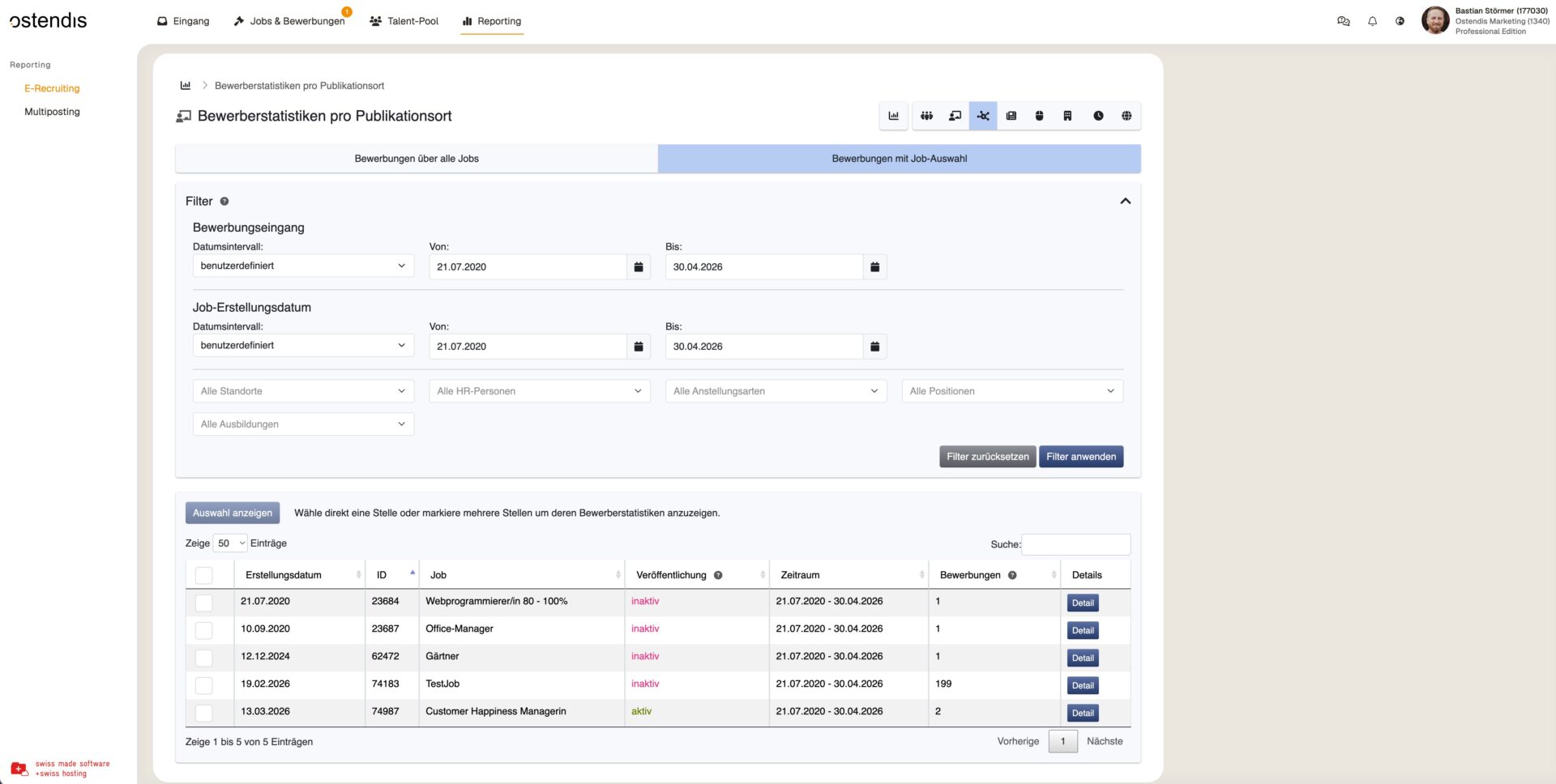Click the Filter anwenden button
The width and height of the screenshot is (1556, 784).
click(x=1081, y=457)
